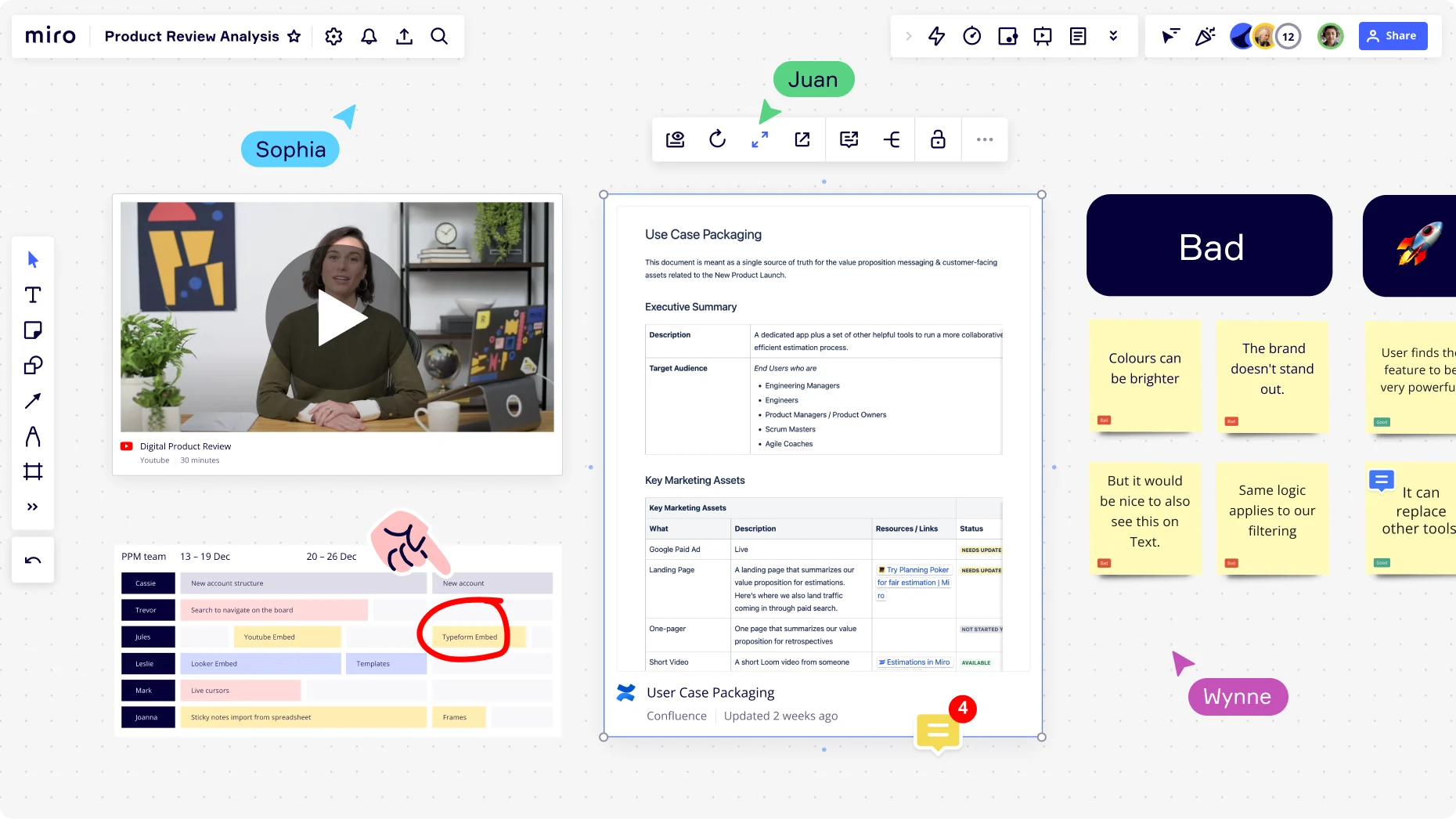Select the Frames task card
The image size is (1456, 819).
coord(459,717)
